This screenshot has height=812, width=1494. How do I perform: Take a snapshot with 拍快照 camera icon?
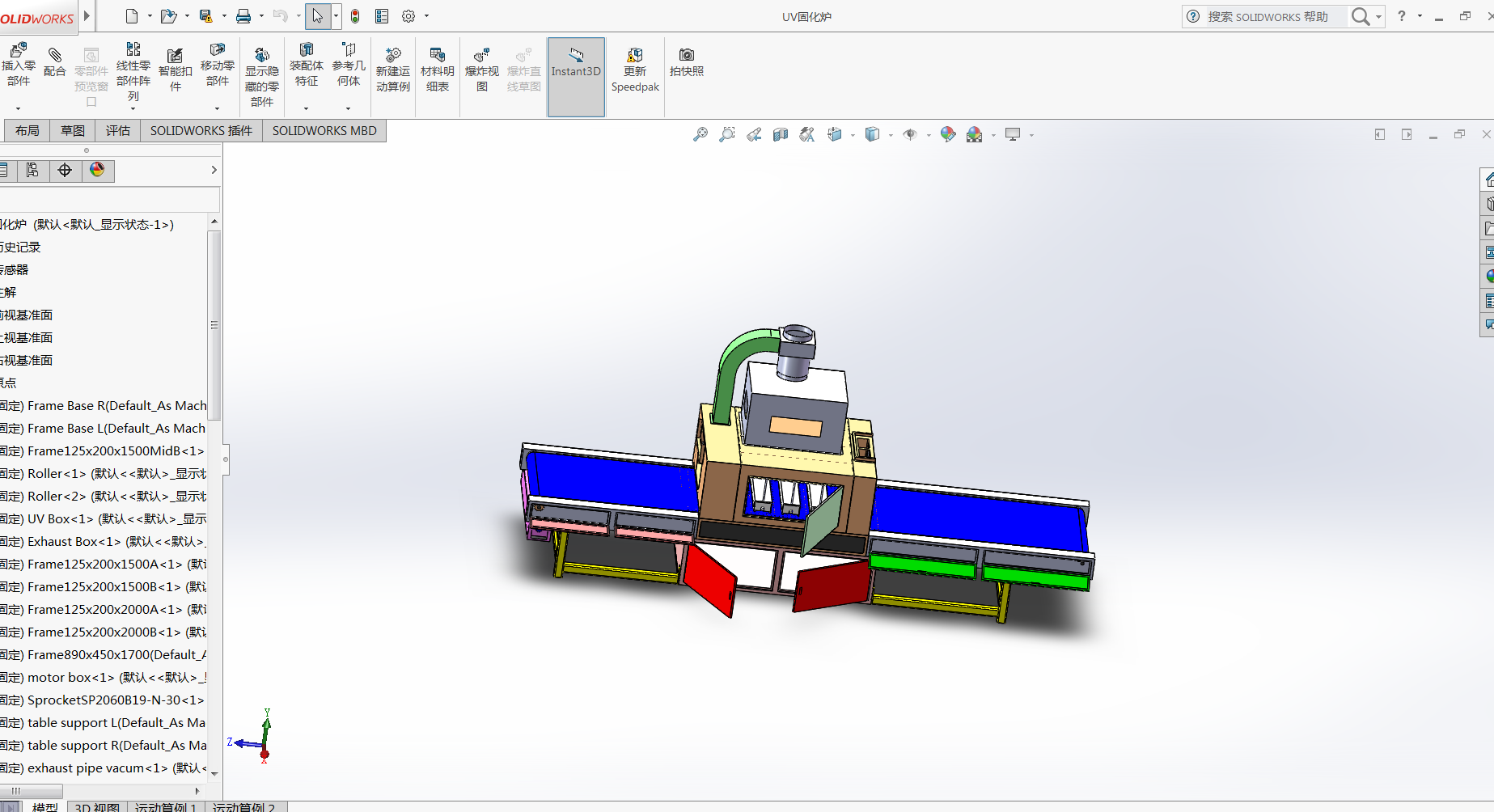coord(686,61)
